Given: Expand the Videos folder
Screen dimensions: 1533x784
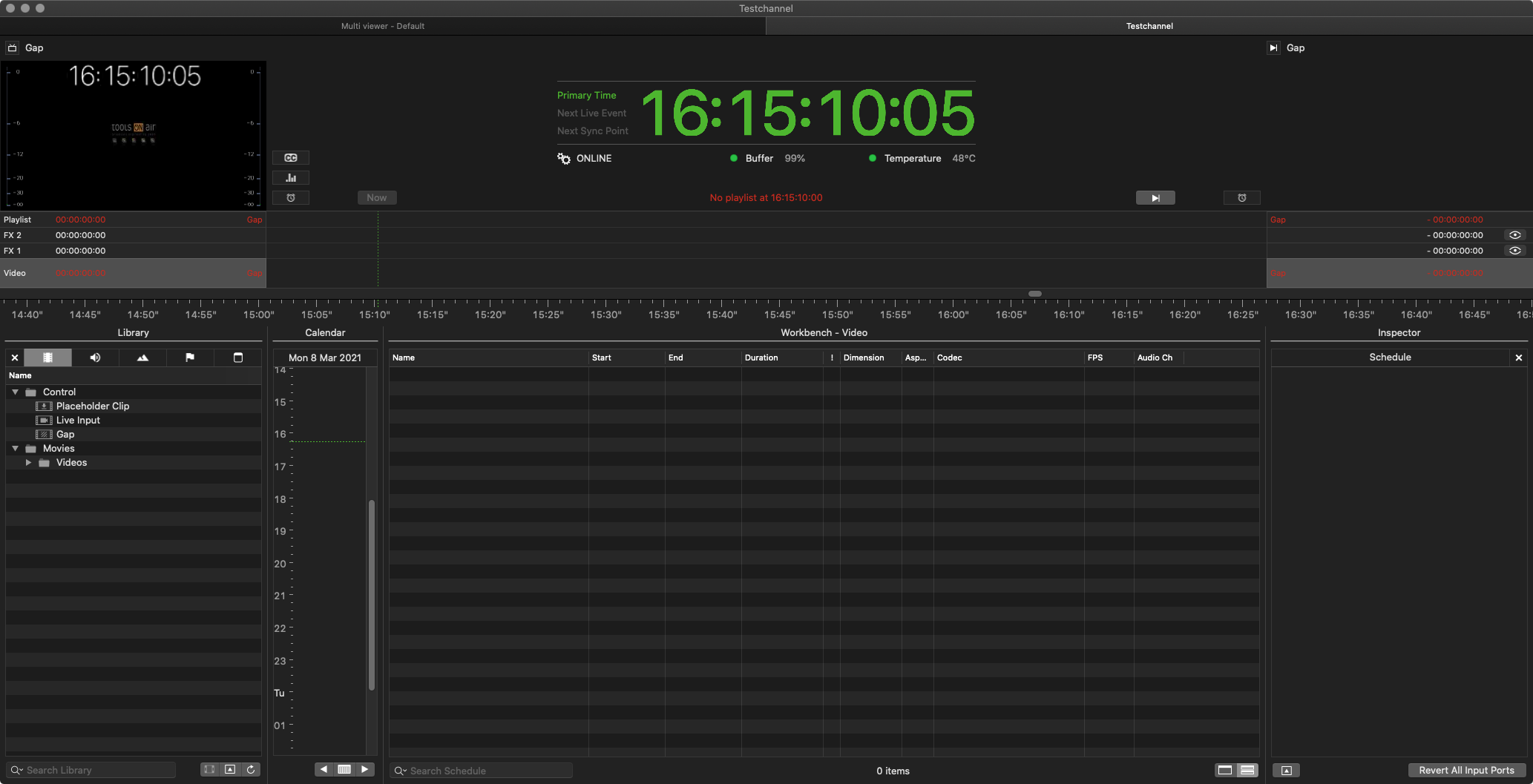Looking at the screenshot, I should (28, 462).
